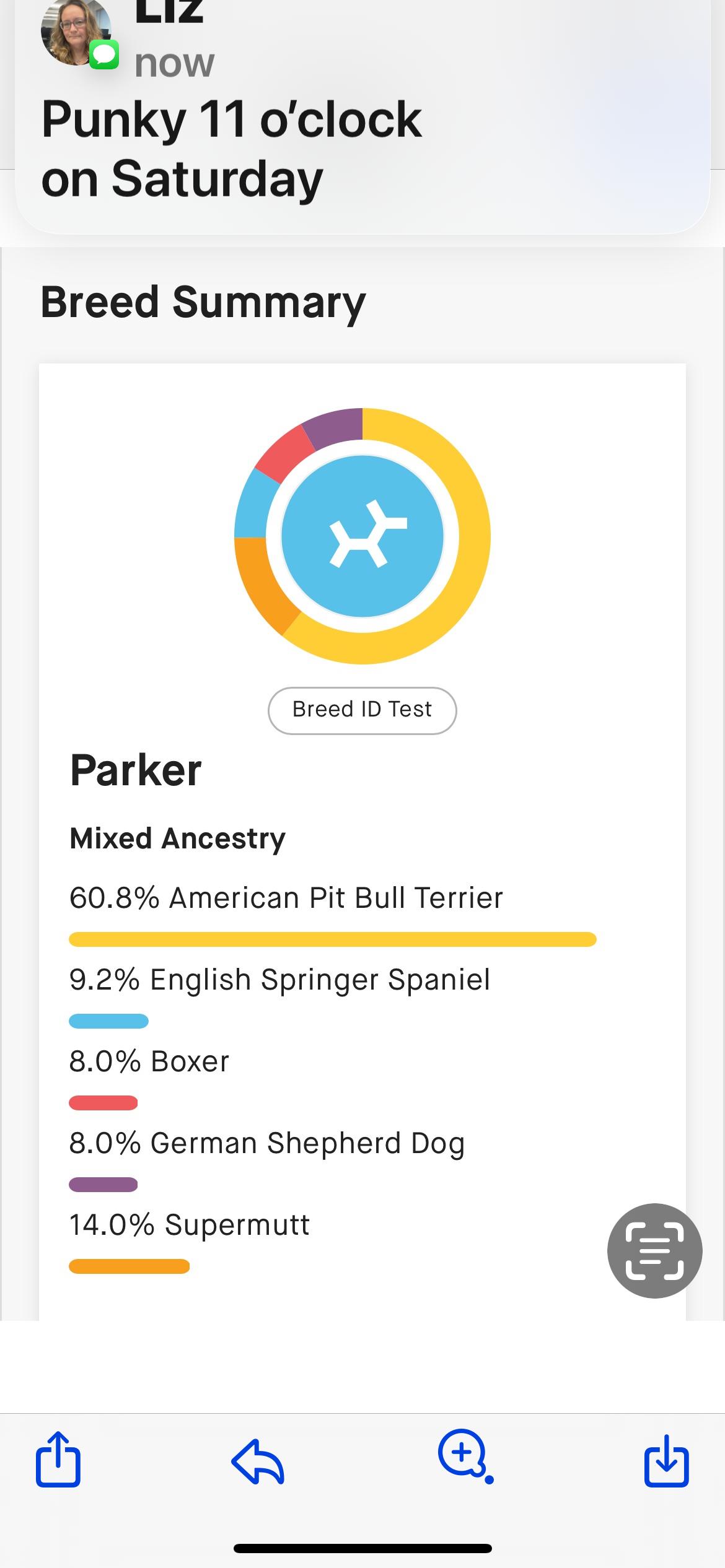Screen dimensions: 725x1568
Task: Tap the 60.8% American Pit Bull Terrier label
Action: coord(286,897)
